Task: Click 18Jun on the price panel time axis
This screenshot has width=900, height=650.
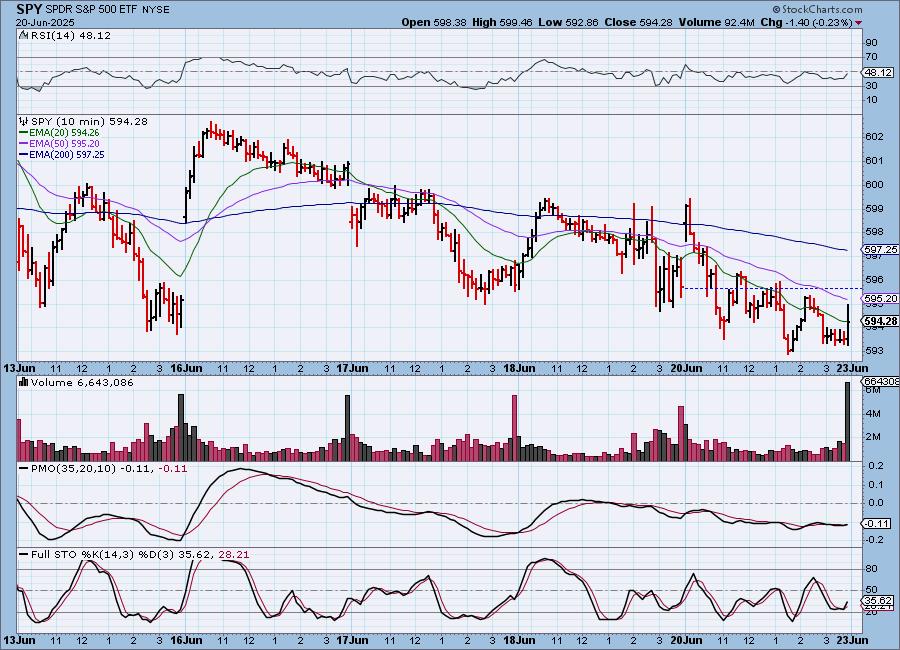Action: [x=519, y=368]
